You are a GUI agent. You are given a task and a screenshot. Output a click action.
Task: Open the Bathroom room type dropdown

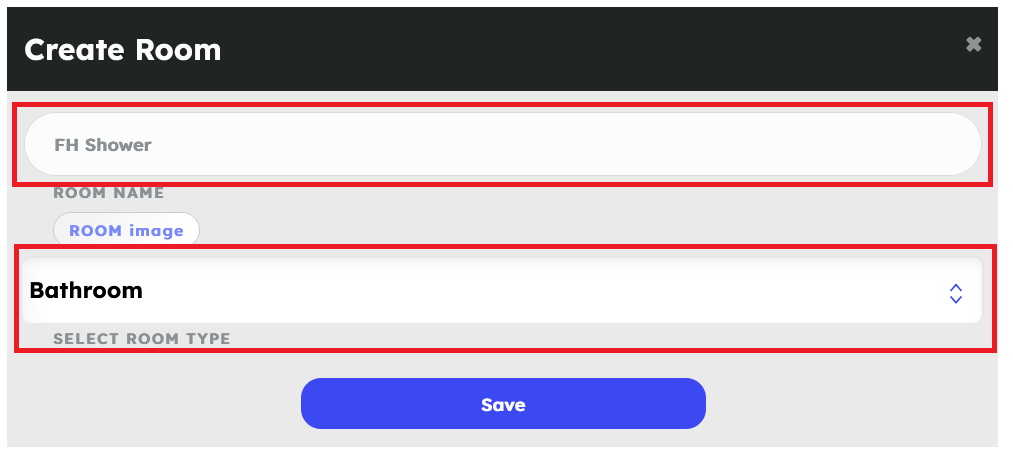(502, 291)
